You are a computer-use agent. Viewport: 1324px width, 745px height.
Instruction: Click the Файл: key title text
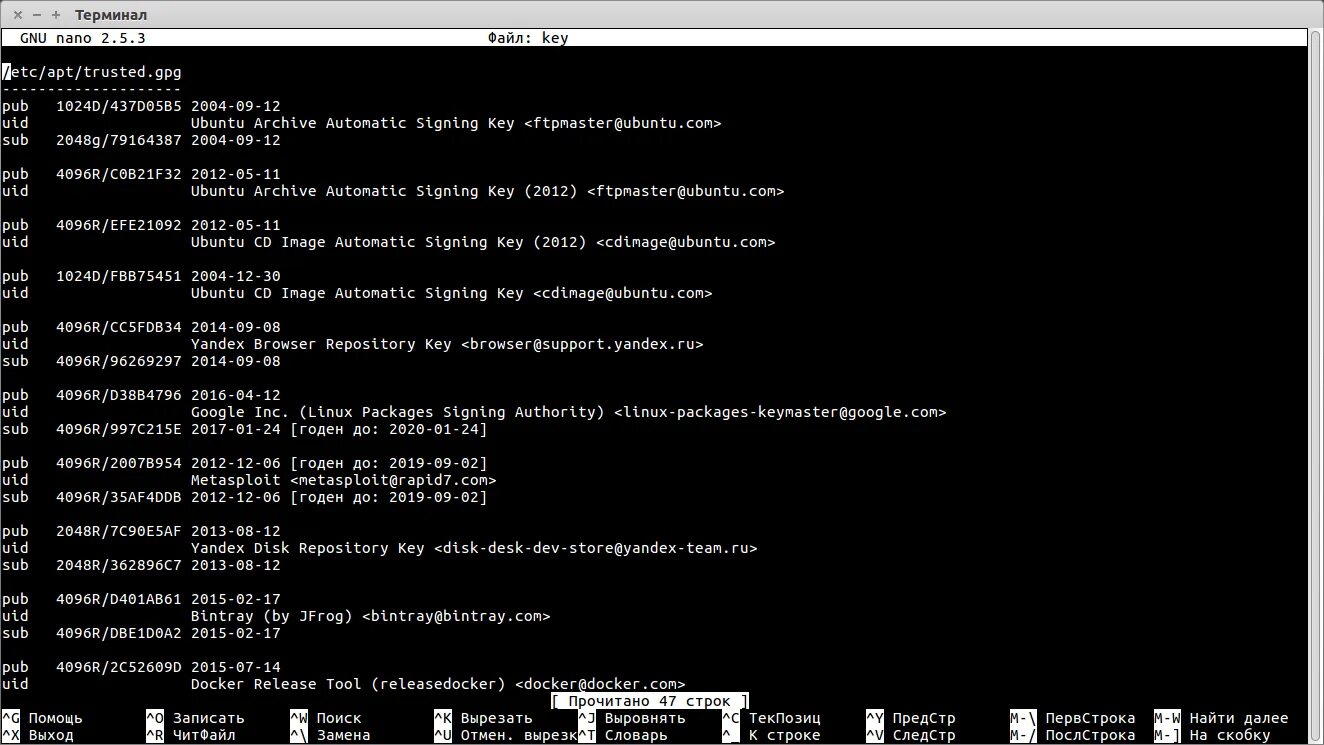coord(528,38)
